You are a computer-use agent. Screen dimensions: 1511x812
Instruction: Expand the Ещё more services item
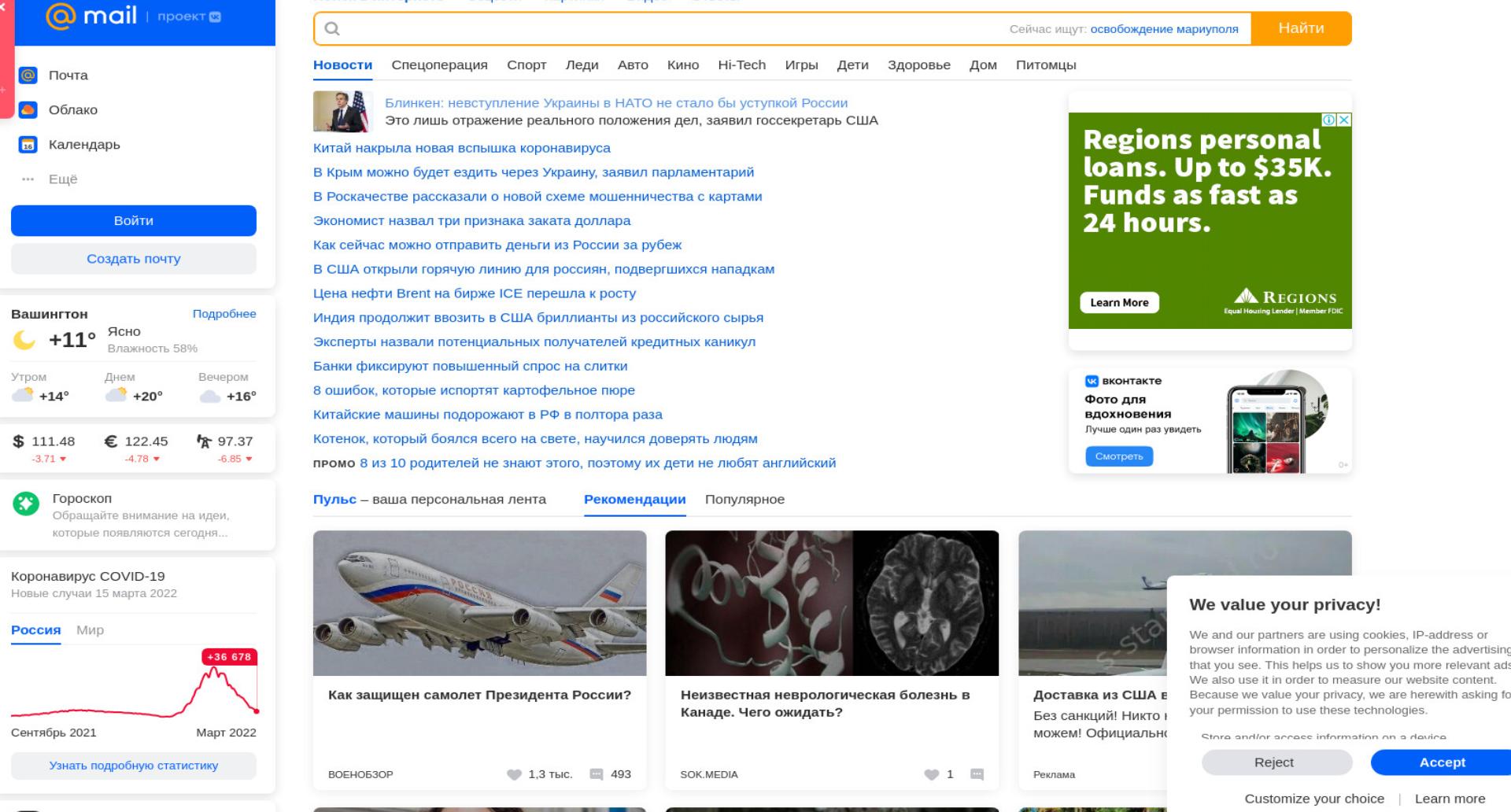pyautogui.click(x=49, y=179)
